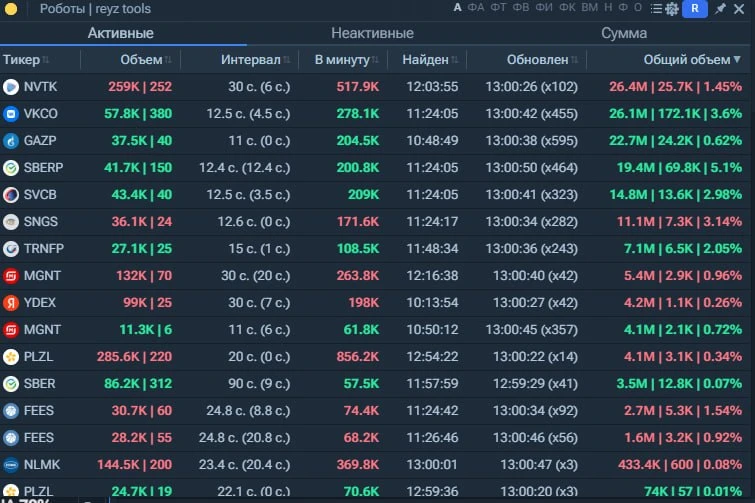Click the VKCO ticker logo
Viewport: 755px width, 503px height.
coord(11,114)
